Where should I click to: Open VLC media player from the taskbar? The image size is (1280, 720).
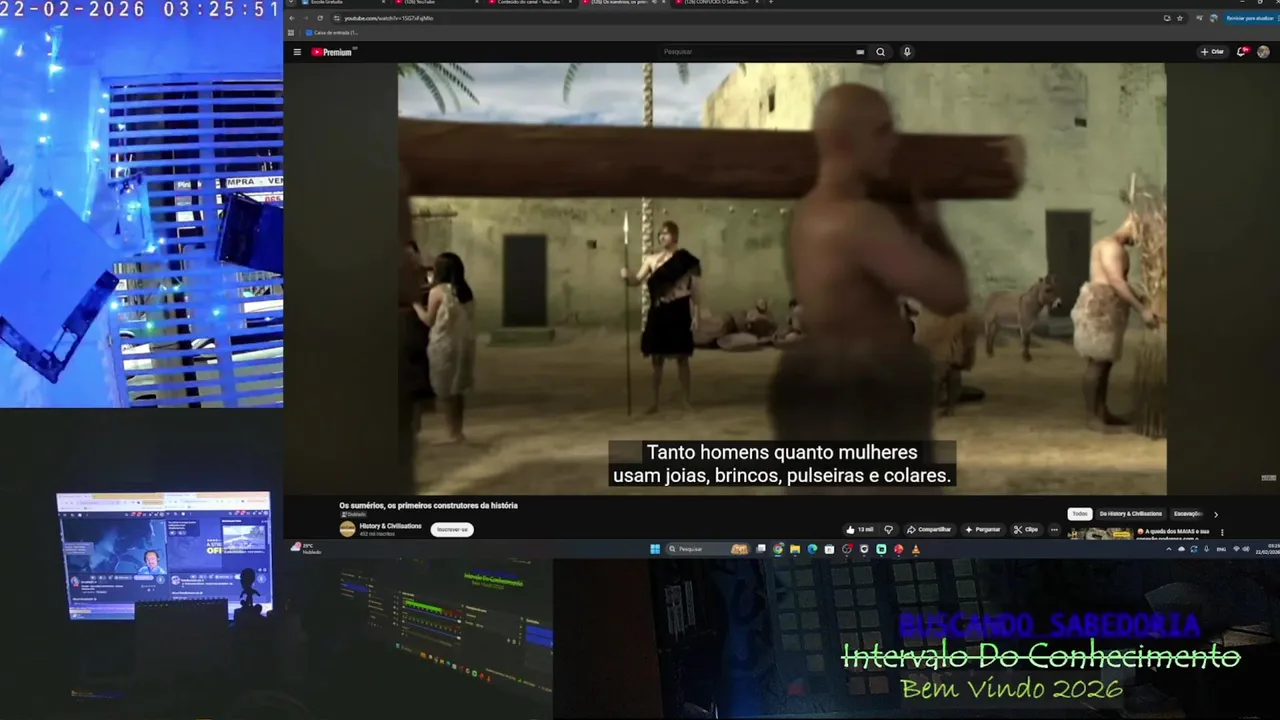[x=915, y=549]
